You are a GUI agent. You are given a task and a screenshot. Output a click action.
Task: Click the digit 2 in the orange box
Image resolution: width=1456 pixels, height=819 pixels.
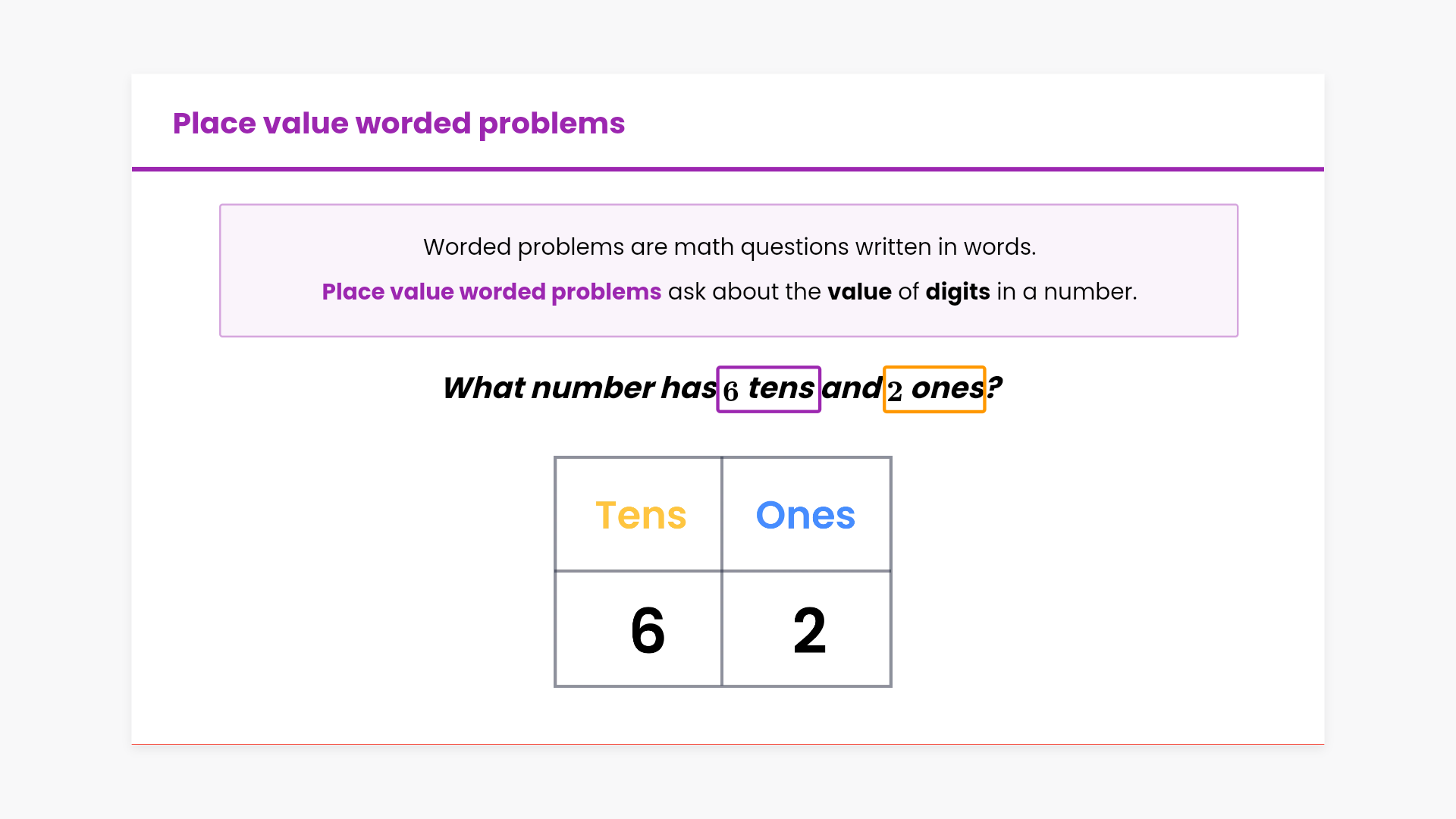point(895,391)
